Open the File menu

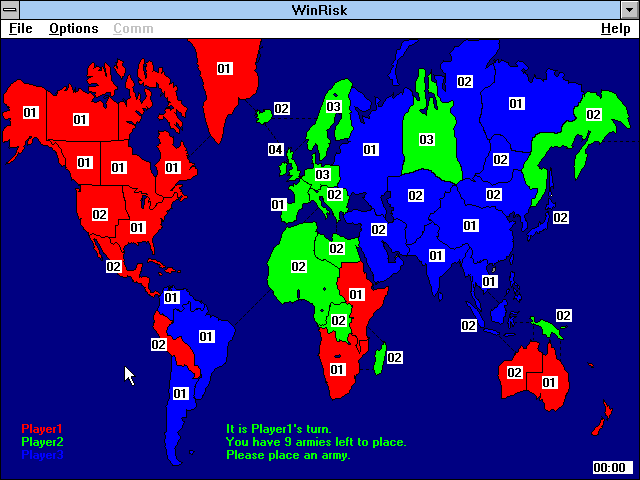tap(21, 29)
